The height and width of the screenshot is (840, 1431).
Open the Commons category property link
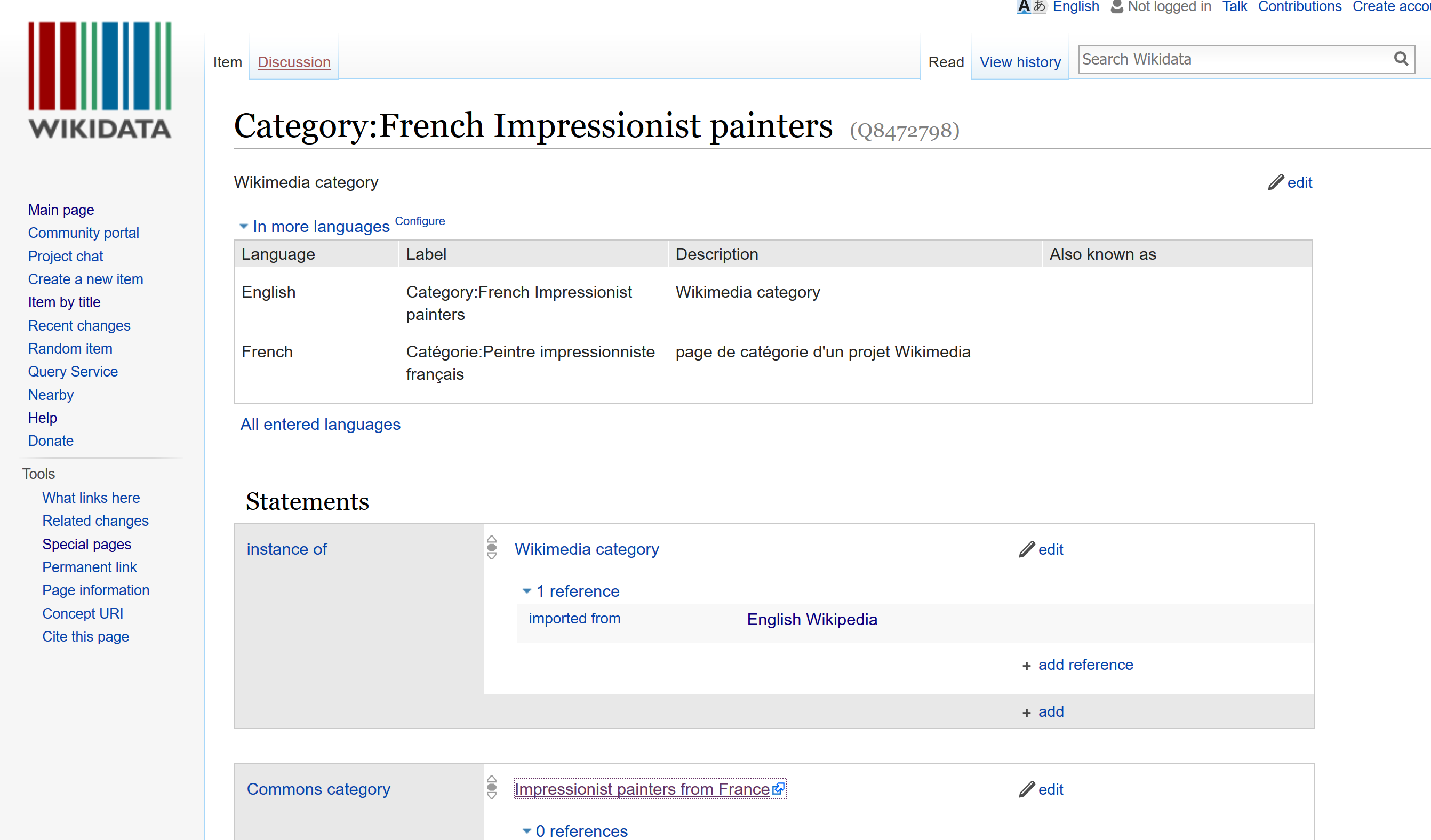pyautogui.click(x=318, y=789)
